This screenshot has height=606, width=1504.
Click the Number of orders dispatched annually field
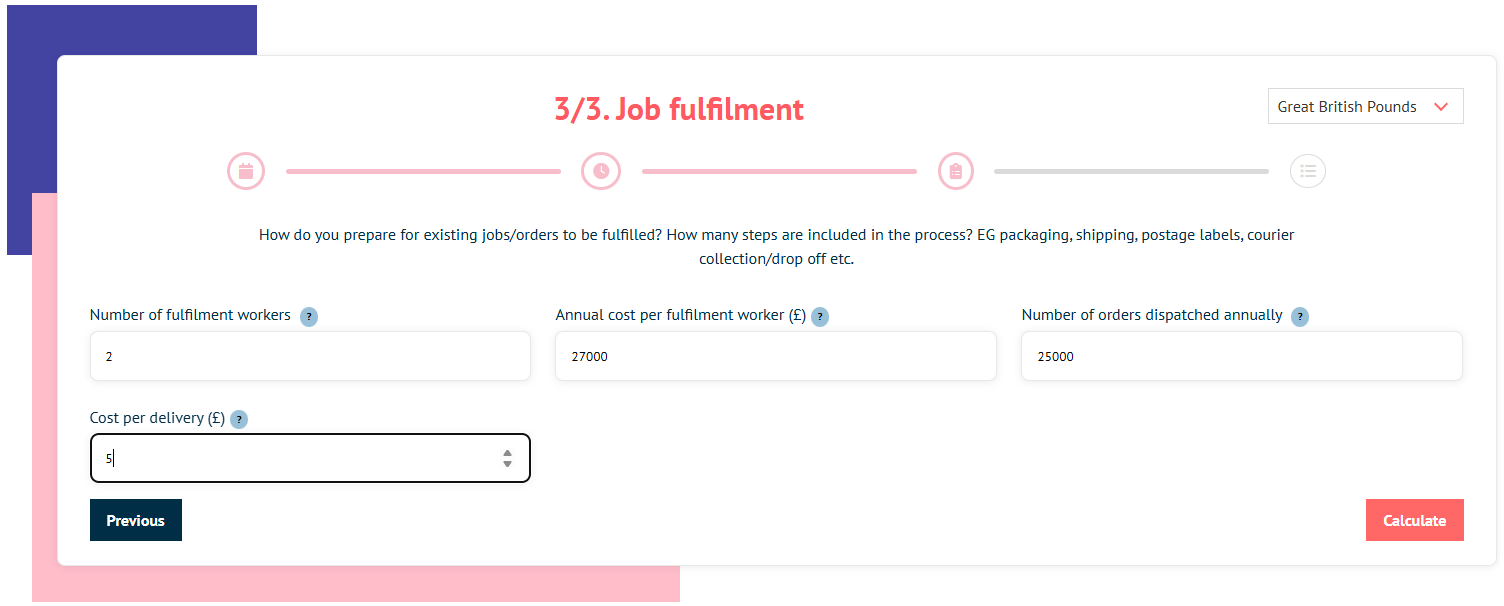coord(1242,356)
